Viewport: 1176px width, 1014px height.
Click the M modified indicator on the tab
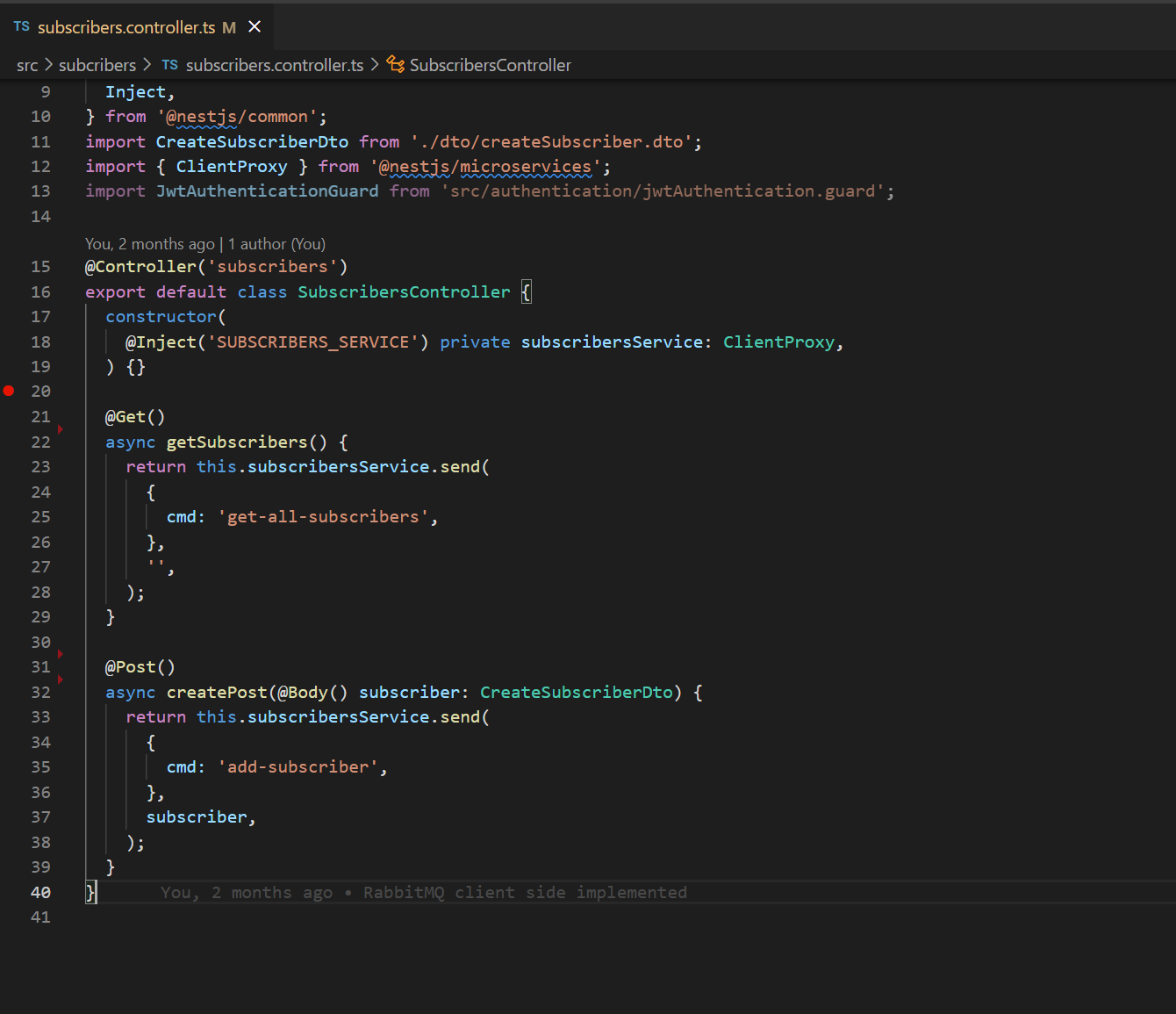pyautogui.click(x=229, y=28)
